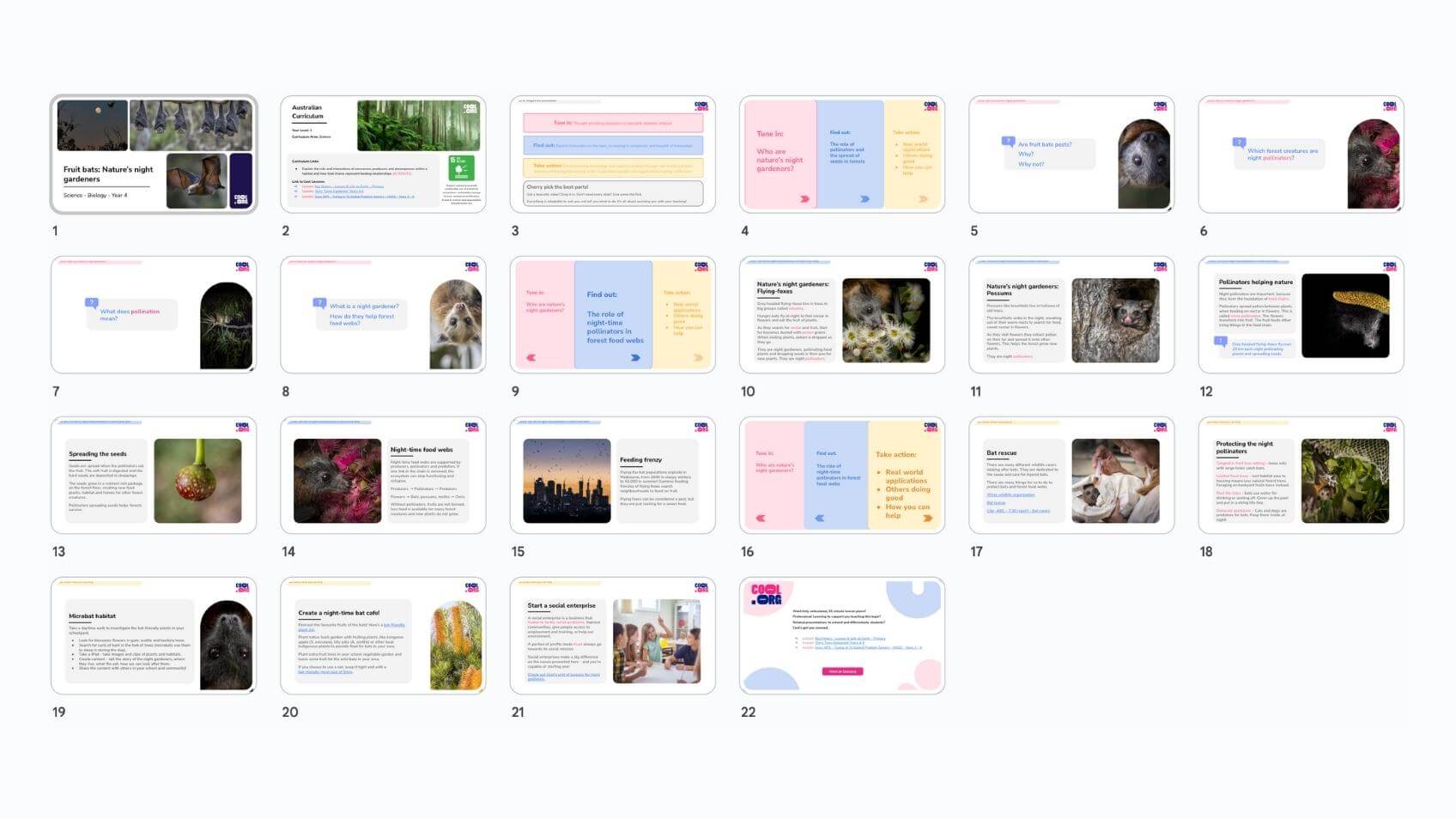
Task: Select 'Create a night-time bat cafe' slide
Action: [383, 636]
